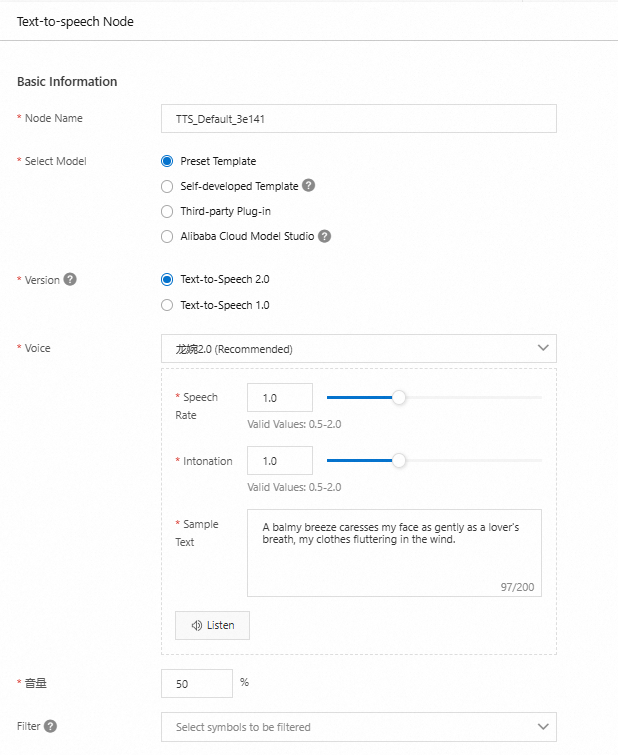Choose Alibaba Cloud Model Studio option

coord(167,237)
